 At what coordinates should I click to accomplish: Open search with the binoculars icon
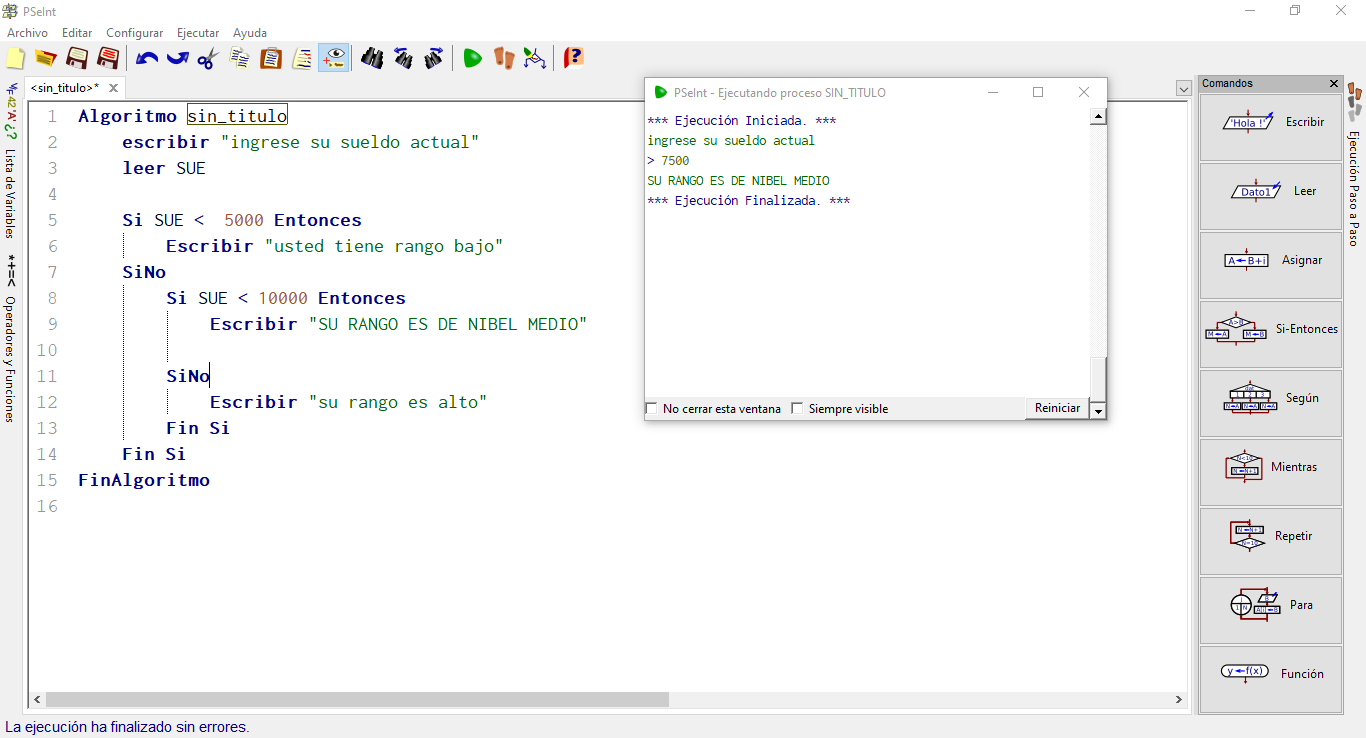(372, 58)
